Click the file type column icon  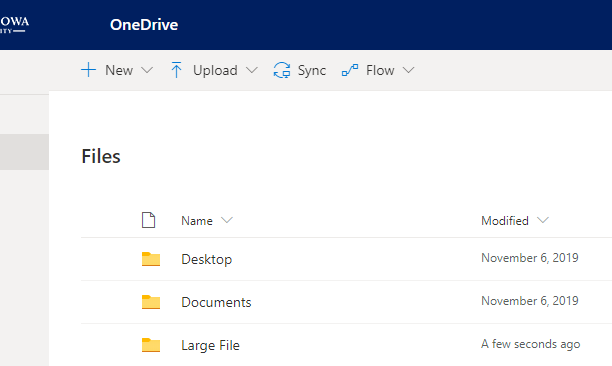(x=148, y=220)
